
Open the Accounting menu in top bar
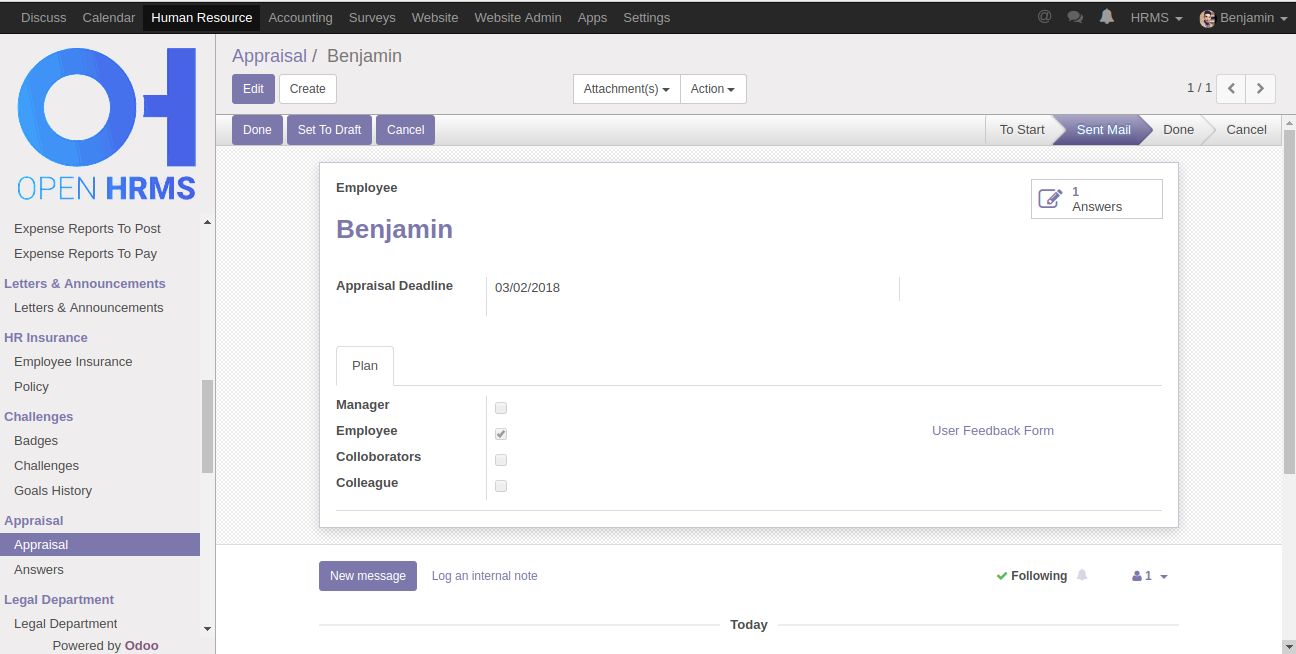tap(300, 18)
